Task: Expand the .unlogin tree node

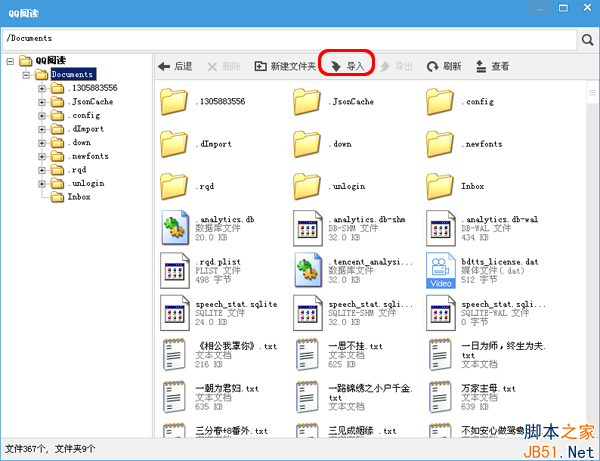Action: 42,184
